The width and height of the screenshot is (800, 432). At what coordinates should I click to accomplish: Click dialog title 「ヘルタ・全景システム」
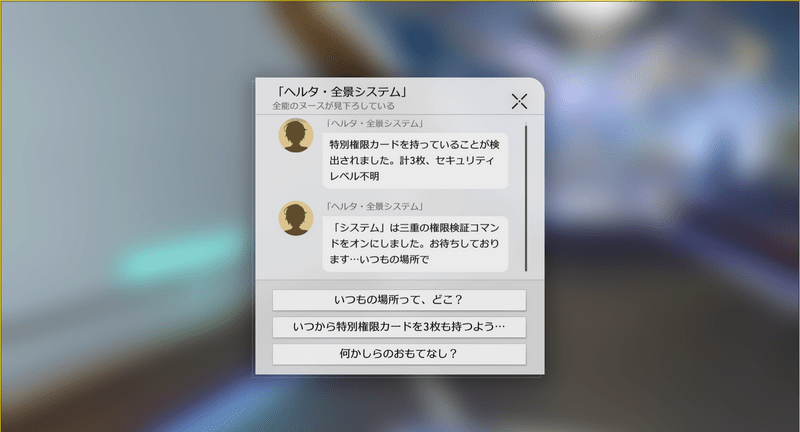pyautogui.click(x=341, y=92)
